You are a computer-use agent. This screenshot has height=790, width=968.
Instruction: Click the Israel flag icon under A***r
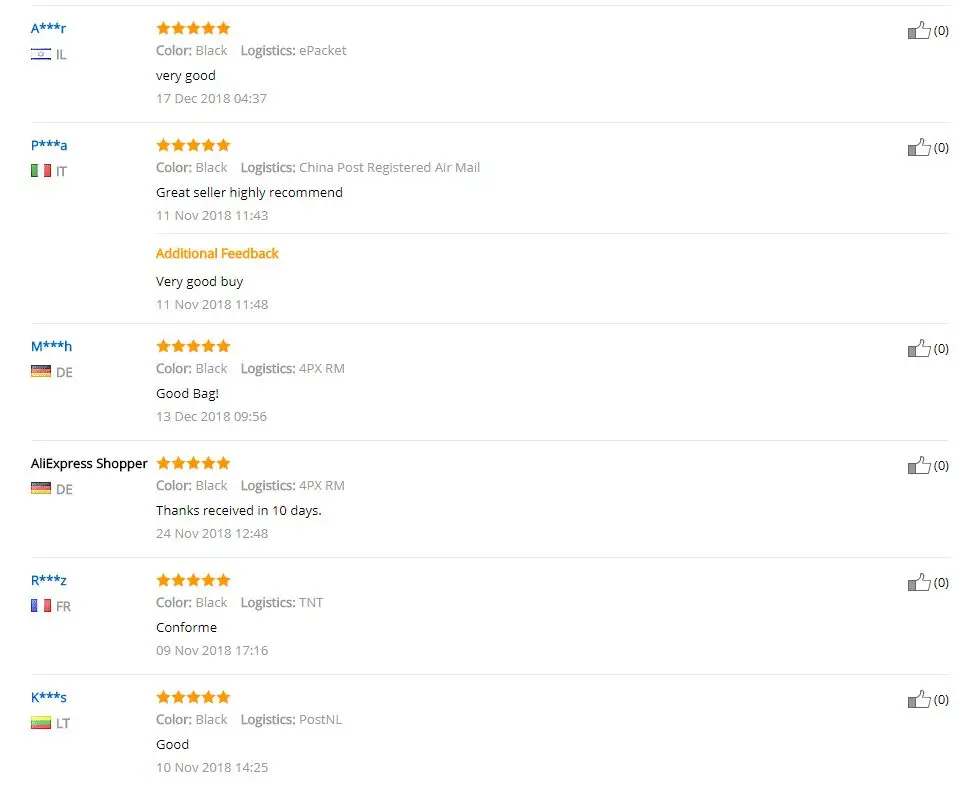click(x=41, y=54)
